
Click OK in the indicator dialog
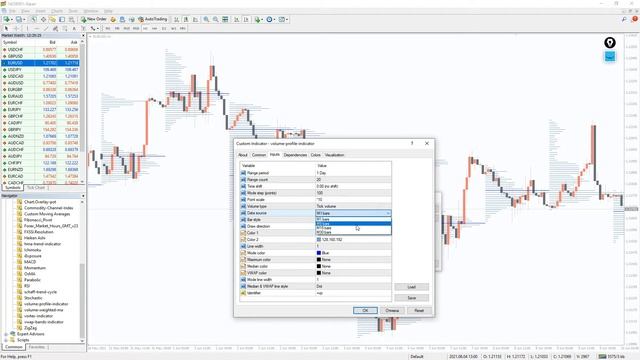365,311
